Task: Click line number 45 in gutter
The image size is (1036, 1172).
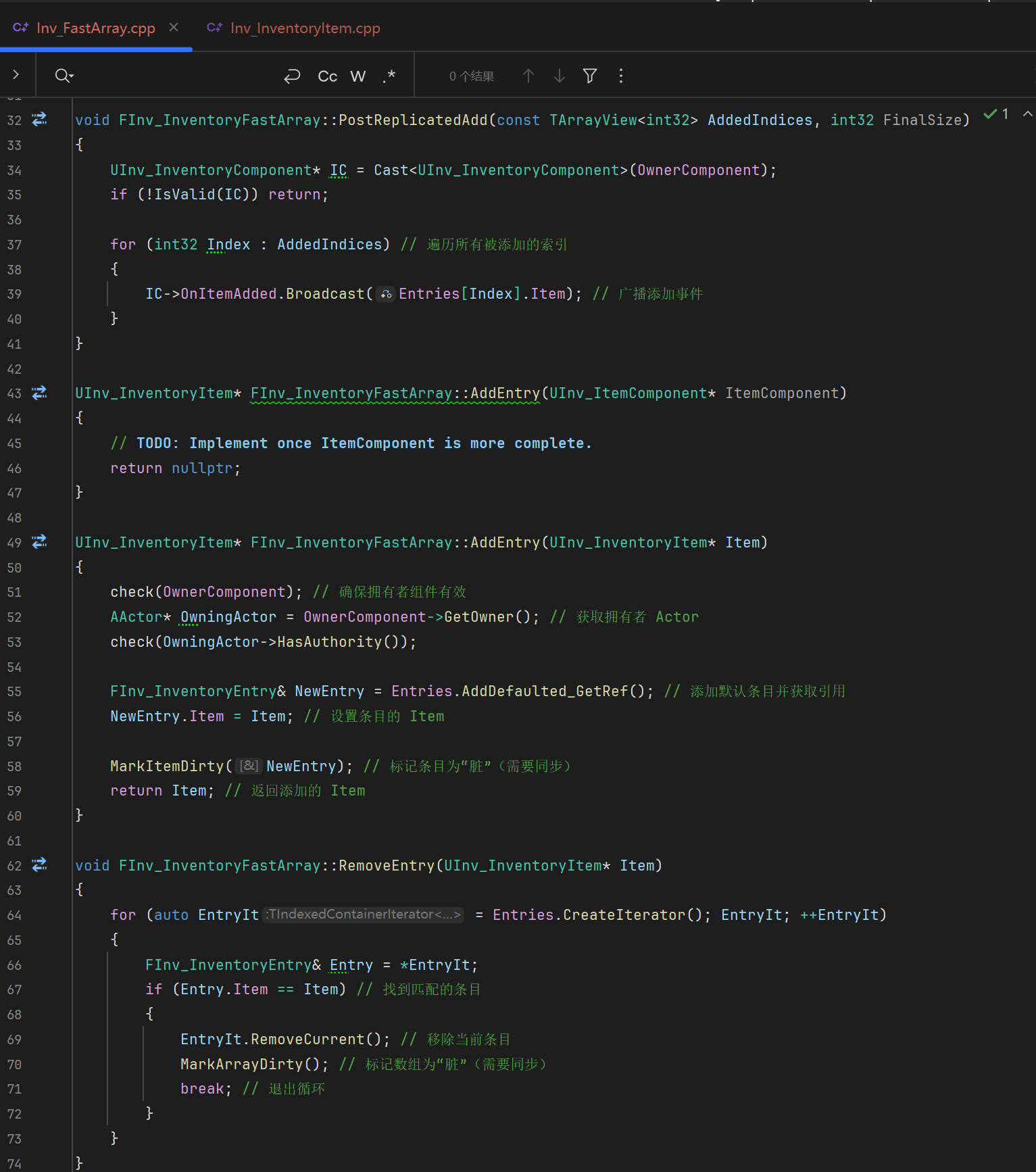Action: point(14,443)
